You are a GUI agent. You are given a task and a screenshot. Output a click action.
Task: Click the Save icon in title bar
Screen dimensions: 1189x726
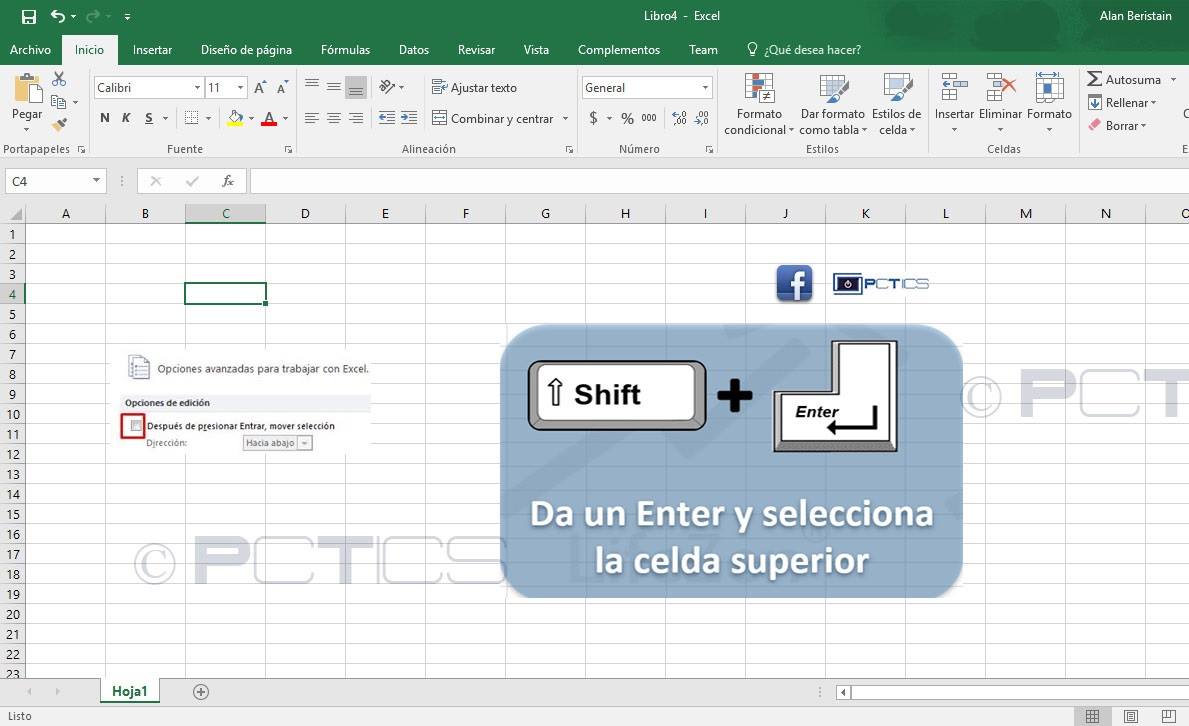pos(29,16)
